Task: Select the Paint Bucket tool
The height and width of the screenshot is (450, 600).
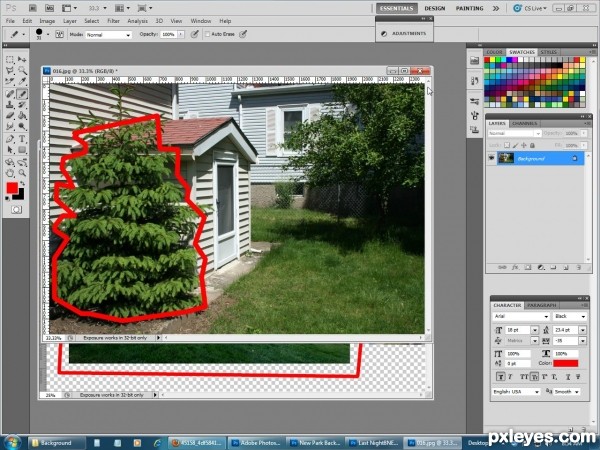Action: [x=22, y=115]
